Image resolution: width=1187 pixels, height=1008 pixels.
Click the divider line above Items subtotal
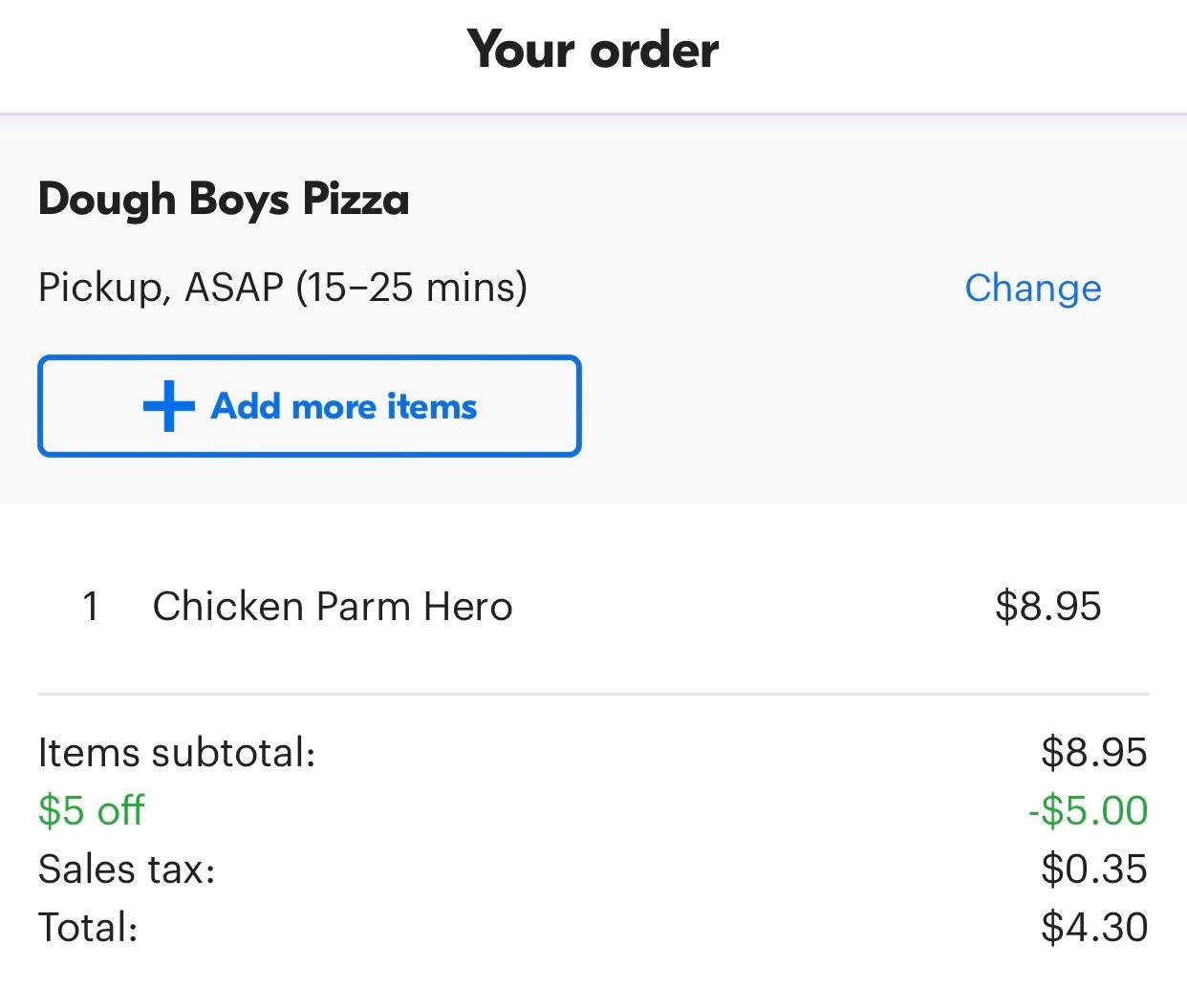tap(593, 694)
